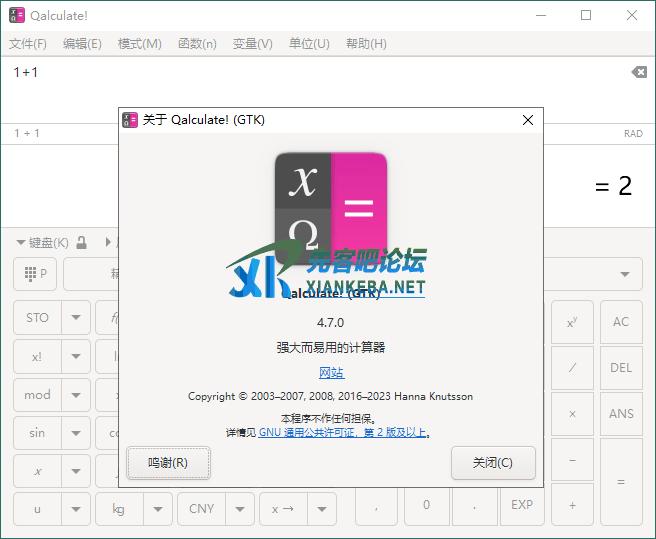The image size is (656, 539).
Task: Click the x to the power y key
Action: pos(572,321)
